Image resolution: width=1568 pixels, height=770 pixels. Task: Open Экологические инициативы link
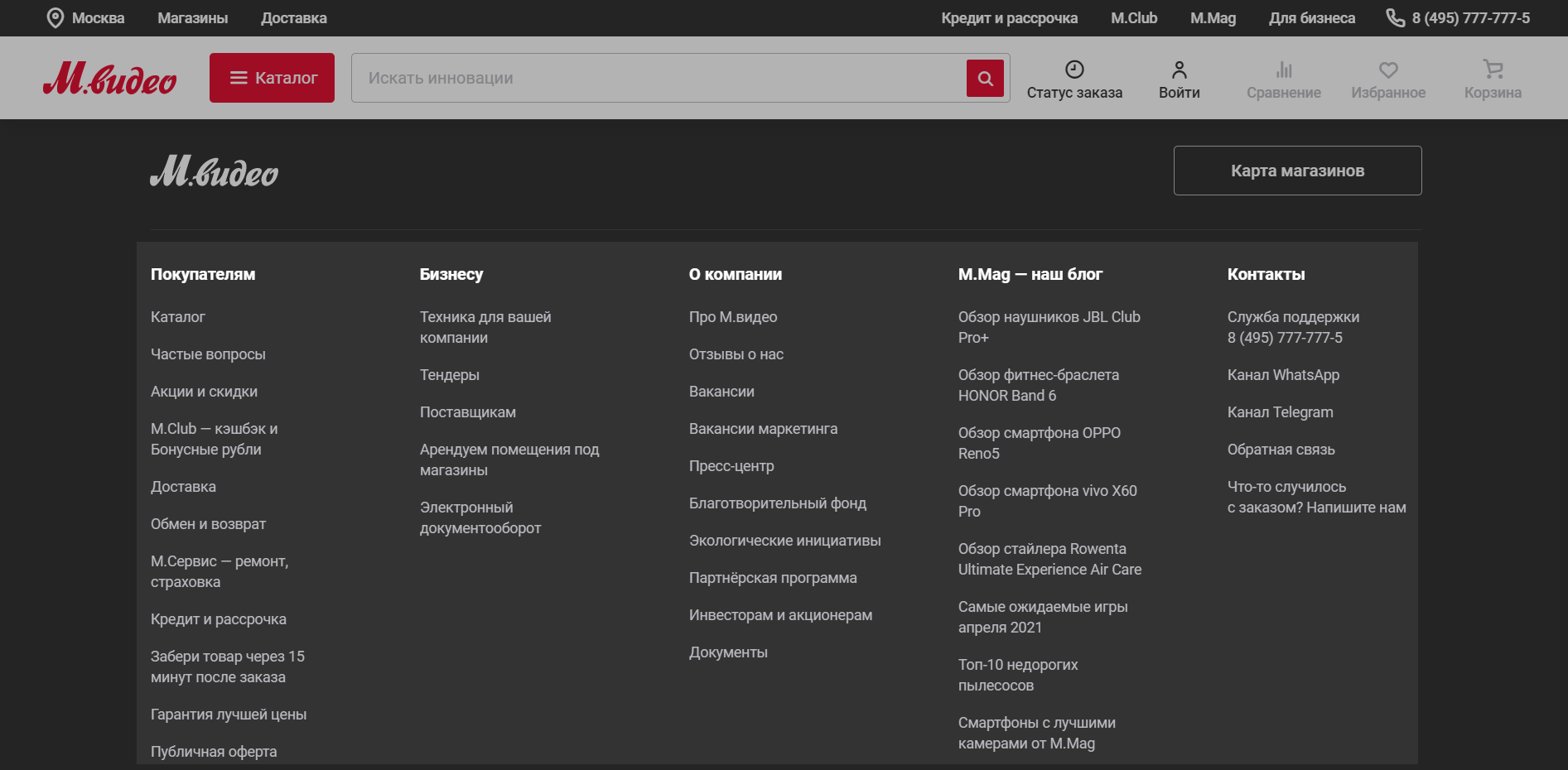coord(785,541)
